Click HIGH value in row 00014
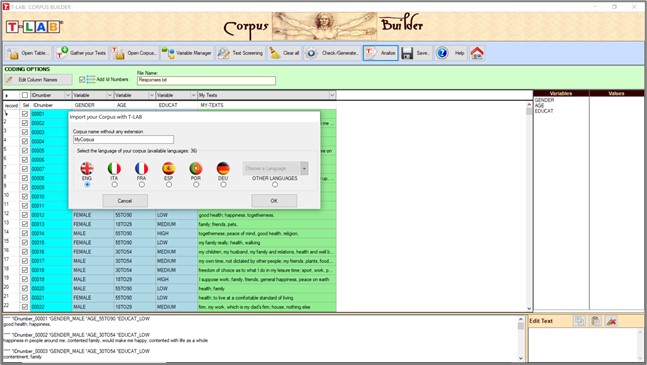Image resolution: width=647 pixels, height=365 pixels. (176, 233)
